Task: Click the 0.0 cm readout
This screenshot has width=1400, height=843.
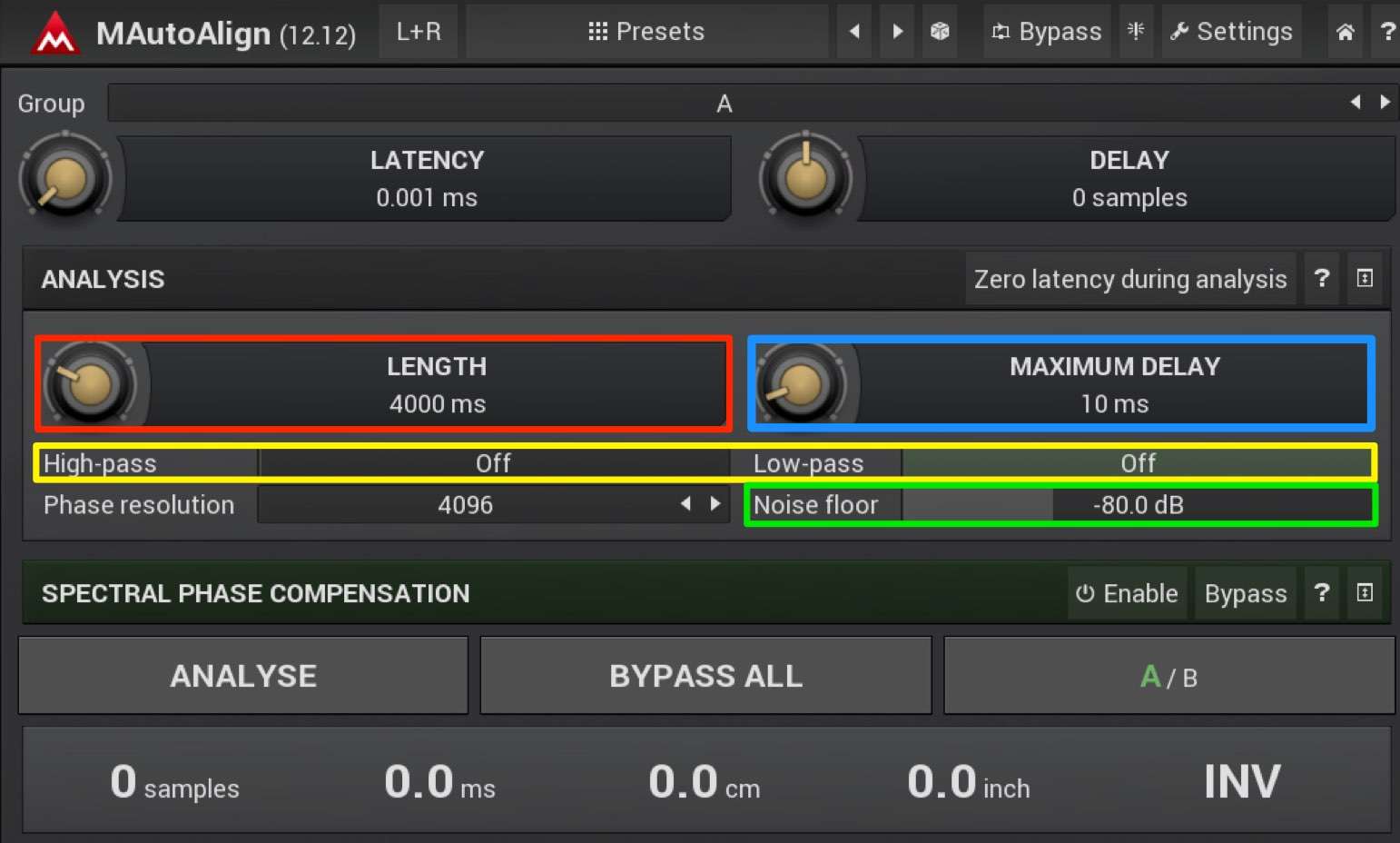Action: 704,782
